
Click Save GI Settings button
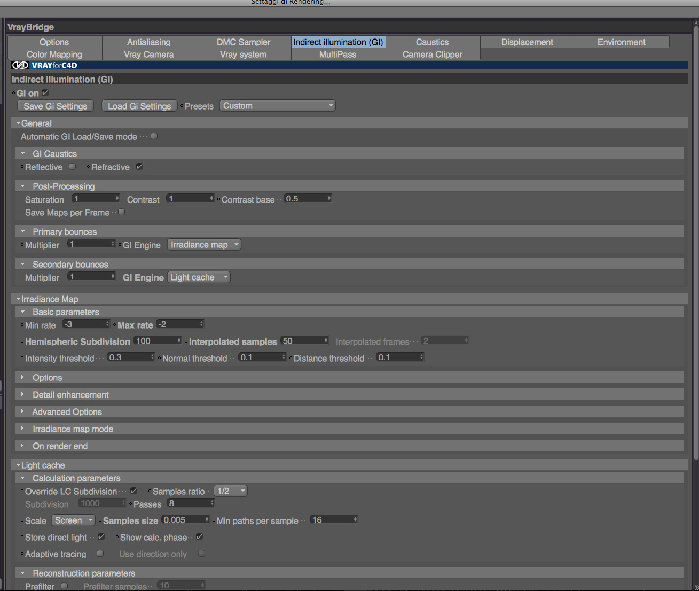tap(55, 106)
